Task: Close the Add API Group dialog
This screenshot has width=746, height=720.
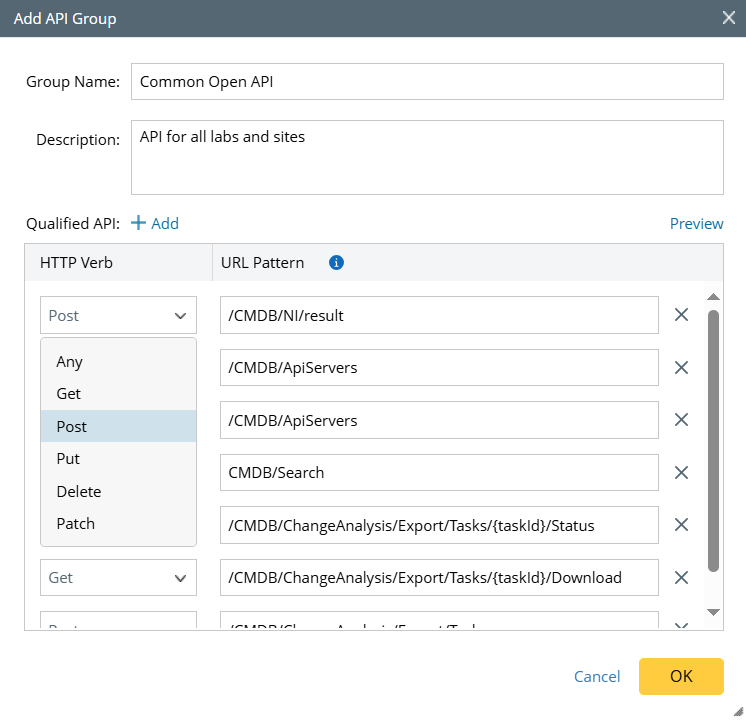Action: (729, 17)
